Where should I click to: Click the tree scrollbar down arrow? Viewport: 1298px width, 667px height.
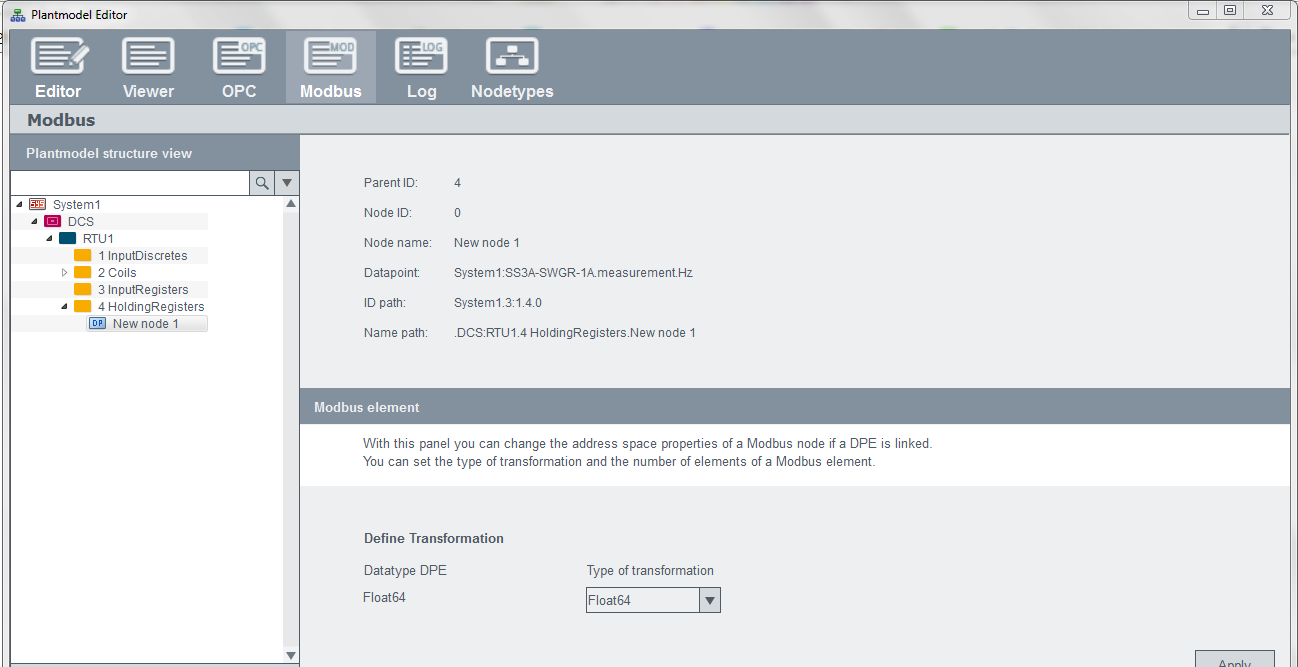tap(291, 655)
